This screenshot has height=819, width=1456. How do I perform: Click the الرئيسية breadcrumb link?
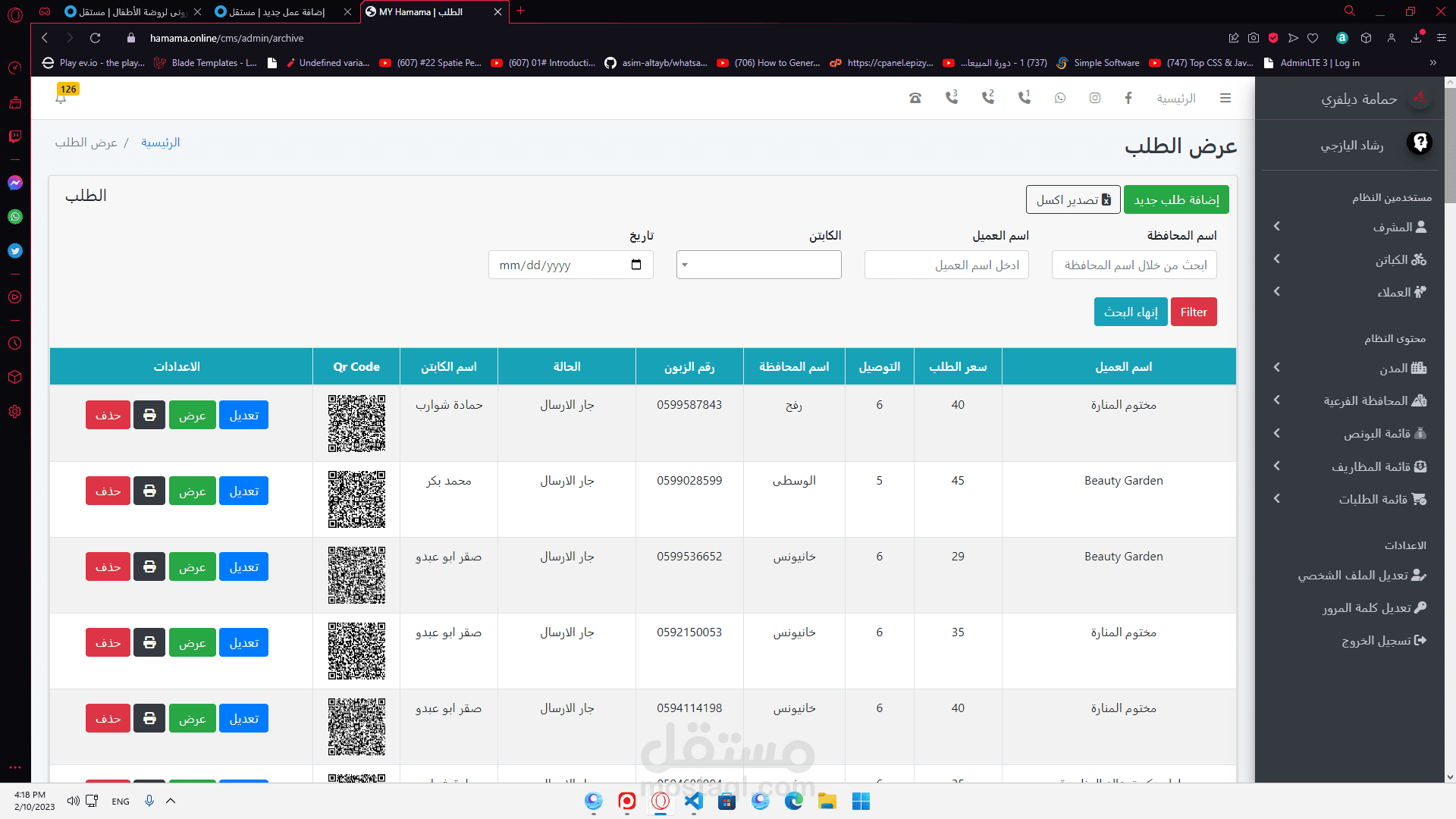coord(160,143)
